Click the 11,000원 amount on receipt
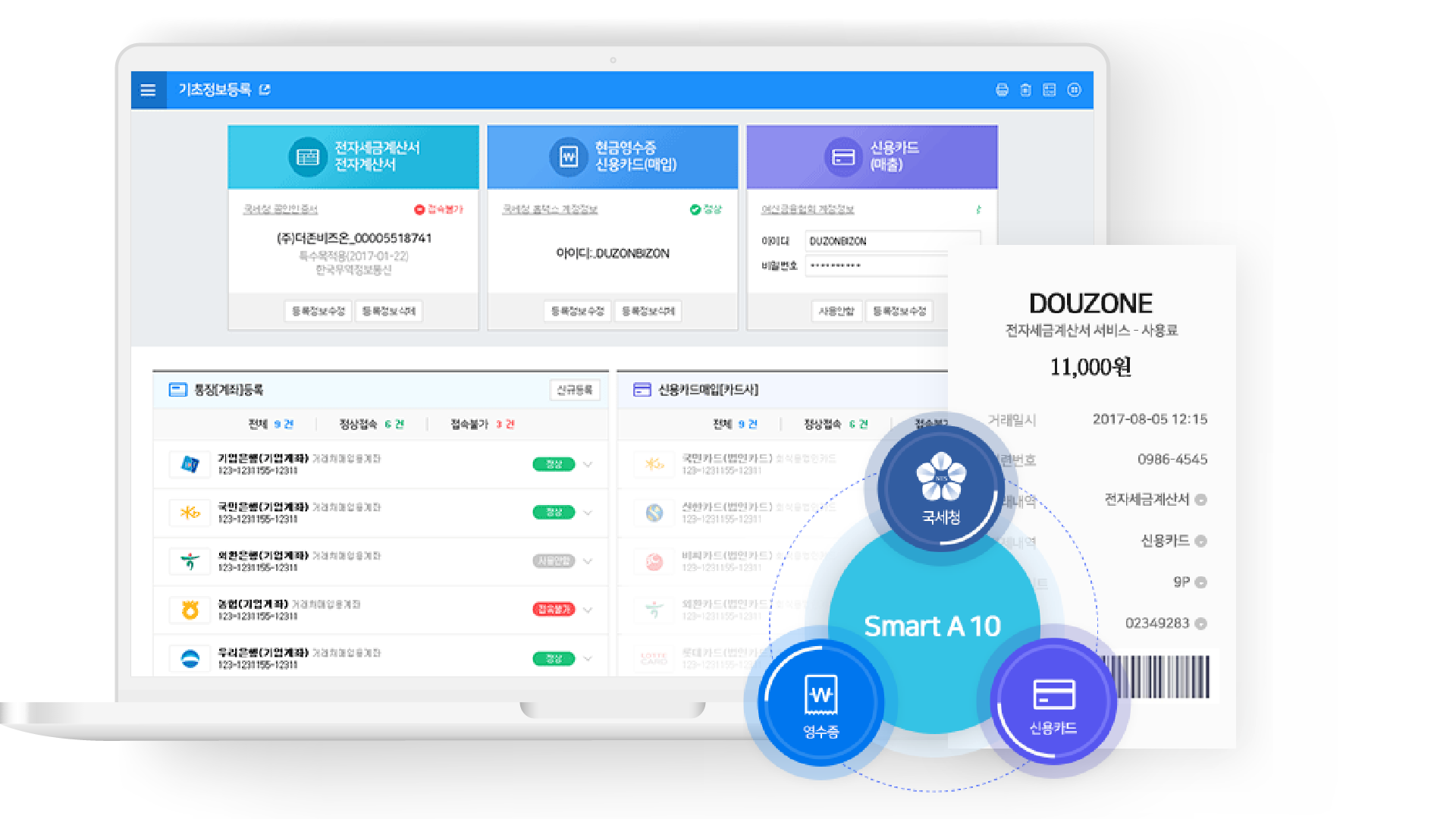The height and width of the screenshot is (819, 1456). tap(1090, 367)
